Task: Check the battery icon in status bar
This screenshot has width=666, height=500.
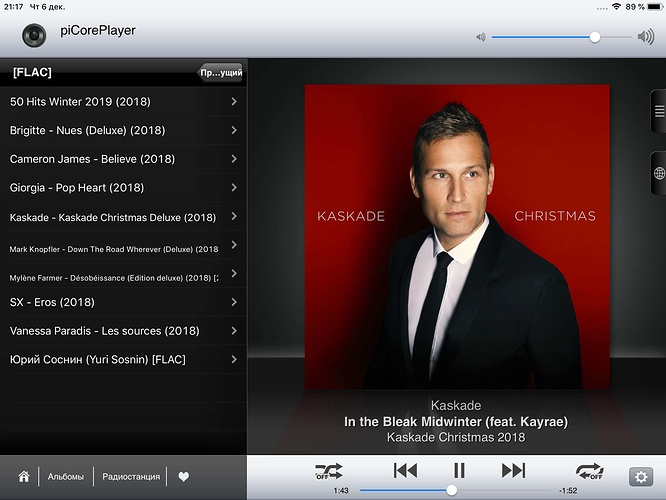Action: (655, 7)
